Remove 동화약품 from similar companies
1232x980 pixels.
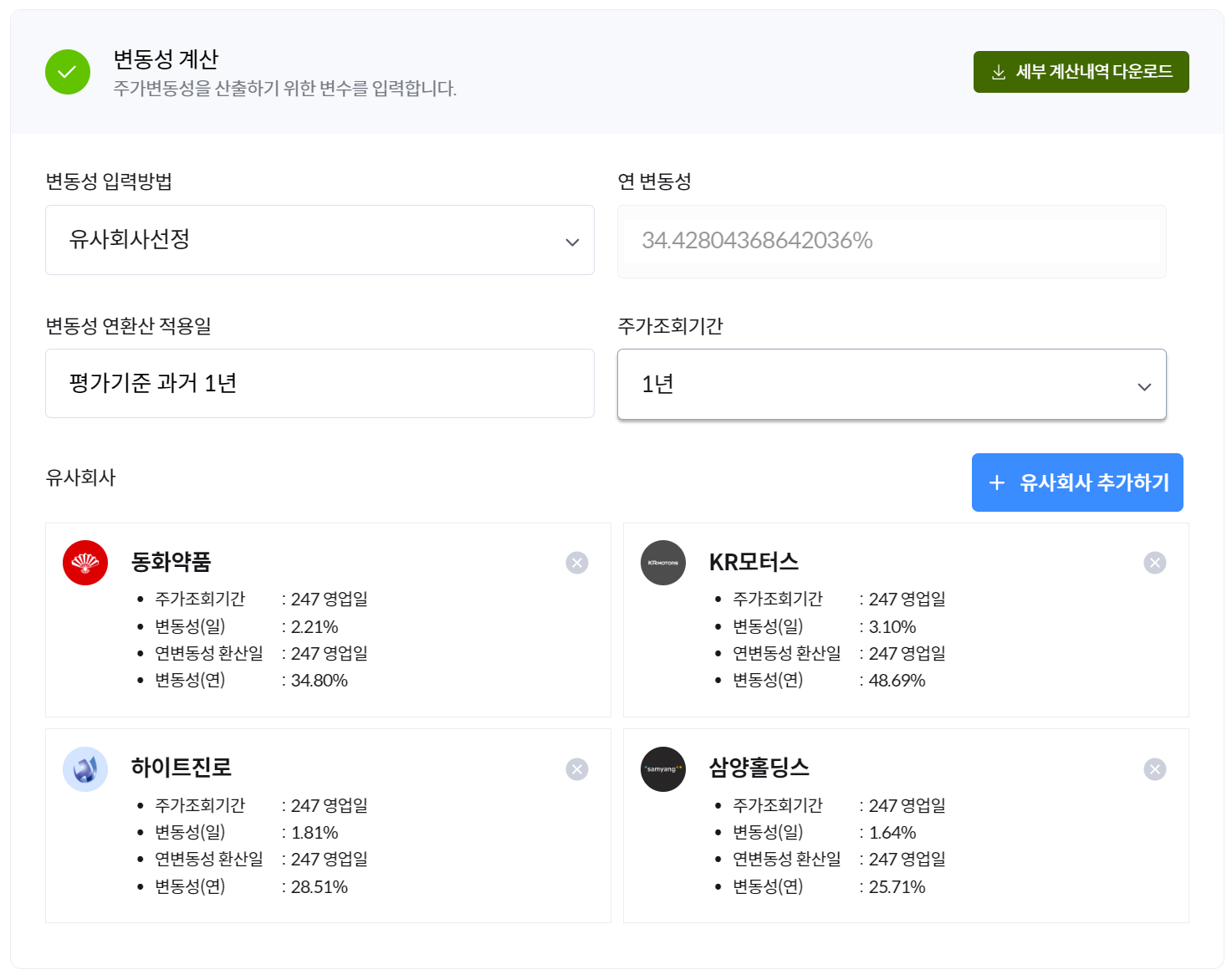(x=577, y=563)
